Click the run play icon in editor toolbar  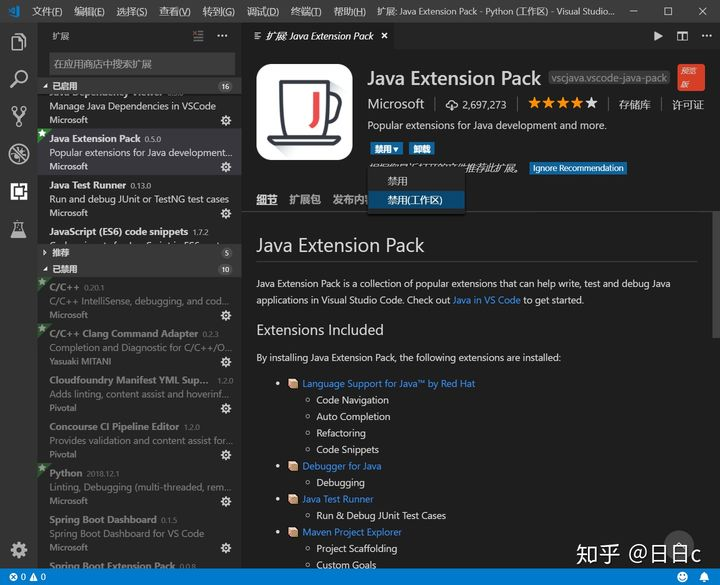point(658,36)
